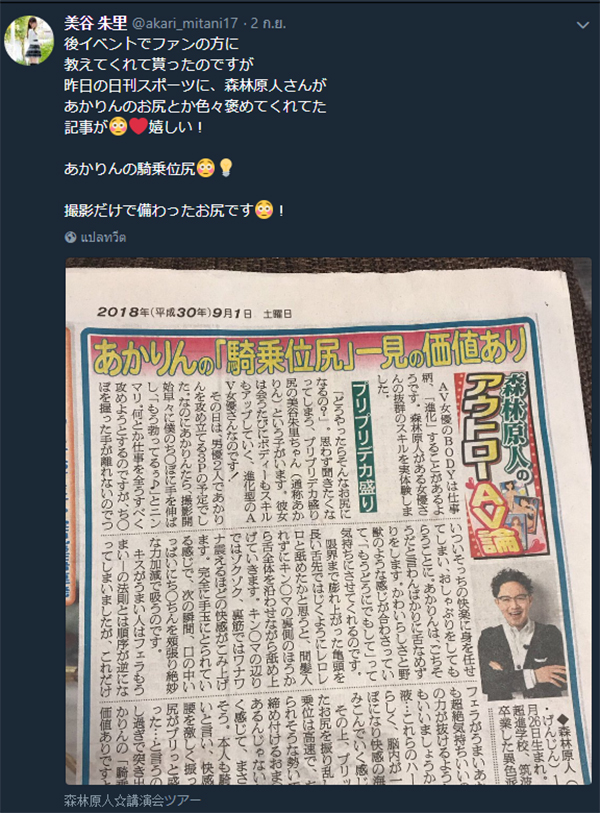This screenshot has height=813, width=600.
Task: Open the 森林原人☆講演会ツアー text below the photo
Action: 132,800
